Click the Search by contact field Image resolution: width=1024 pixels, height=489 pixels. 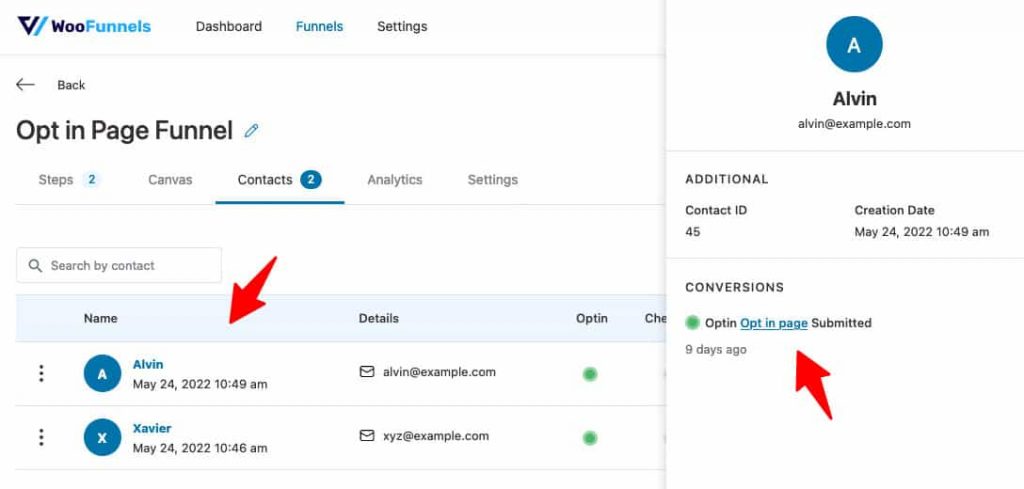tap(119, 265)
